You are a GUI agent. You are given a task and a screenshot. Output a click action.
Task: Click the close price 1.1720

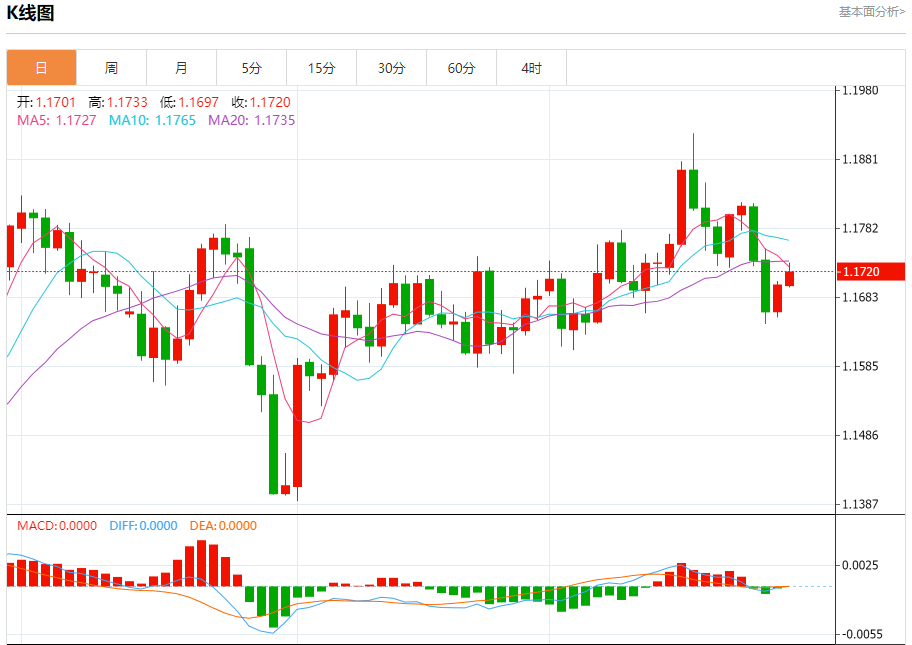tap(270, 102)
